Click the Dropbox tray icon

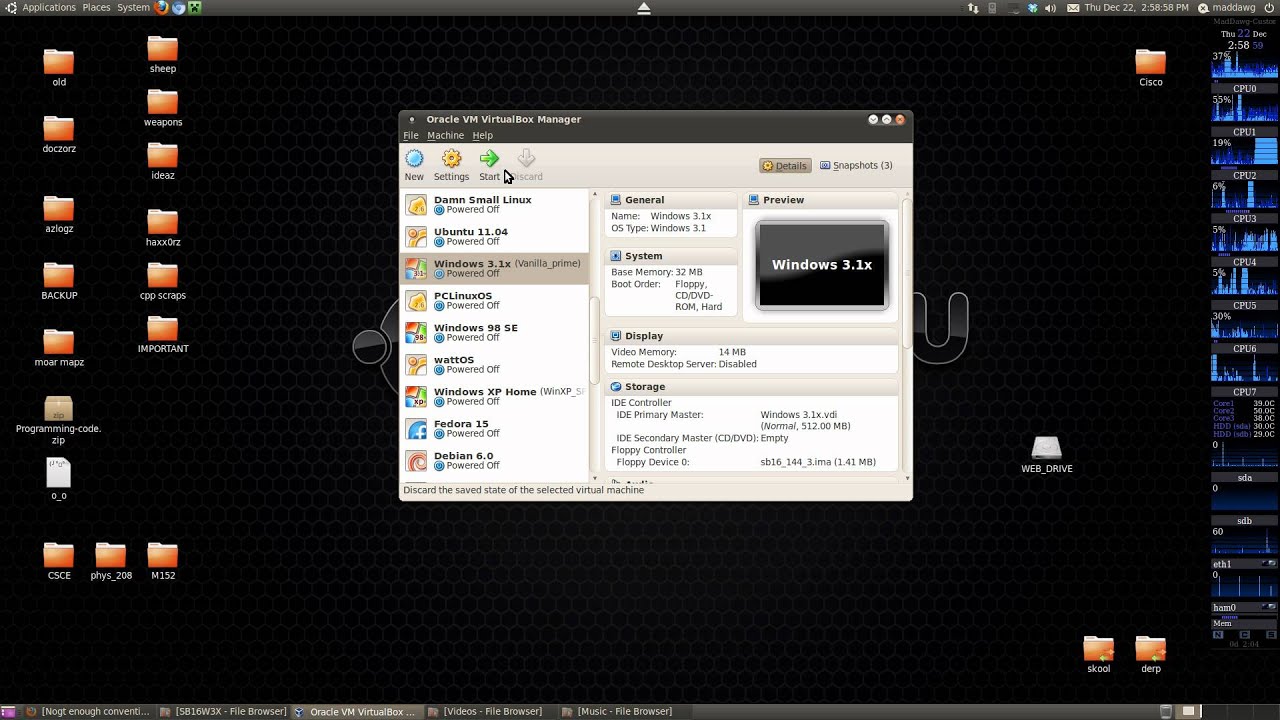coord(1032,7)
